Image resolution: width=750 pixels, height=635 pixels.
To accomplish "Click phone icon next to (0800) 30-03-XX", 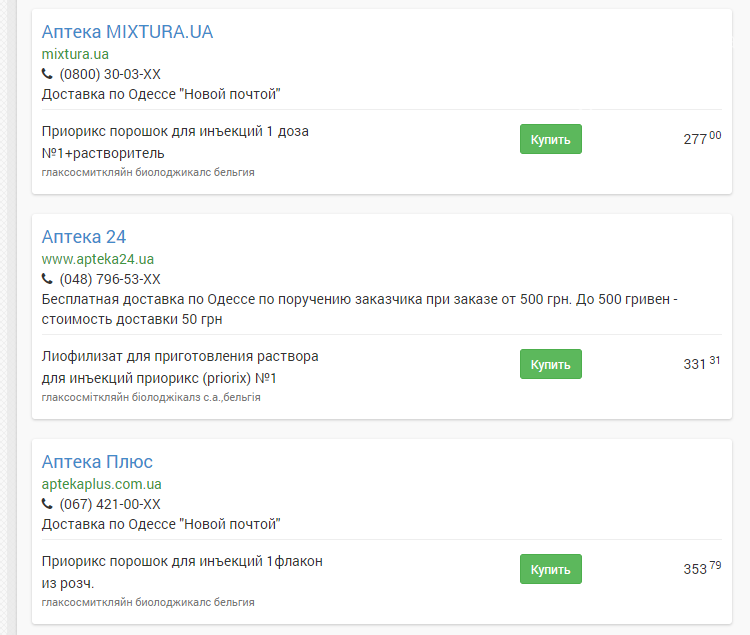I will click(x=47, y=74).
